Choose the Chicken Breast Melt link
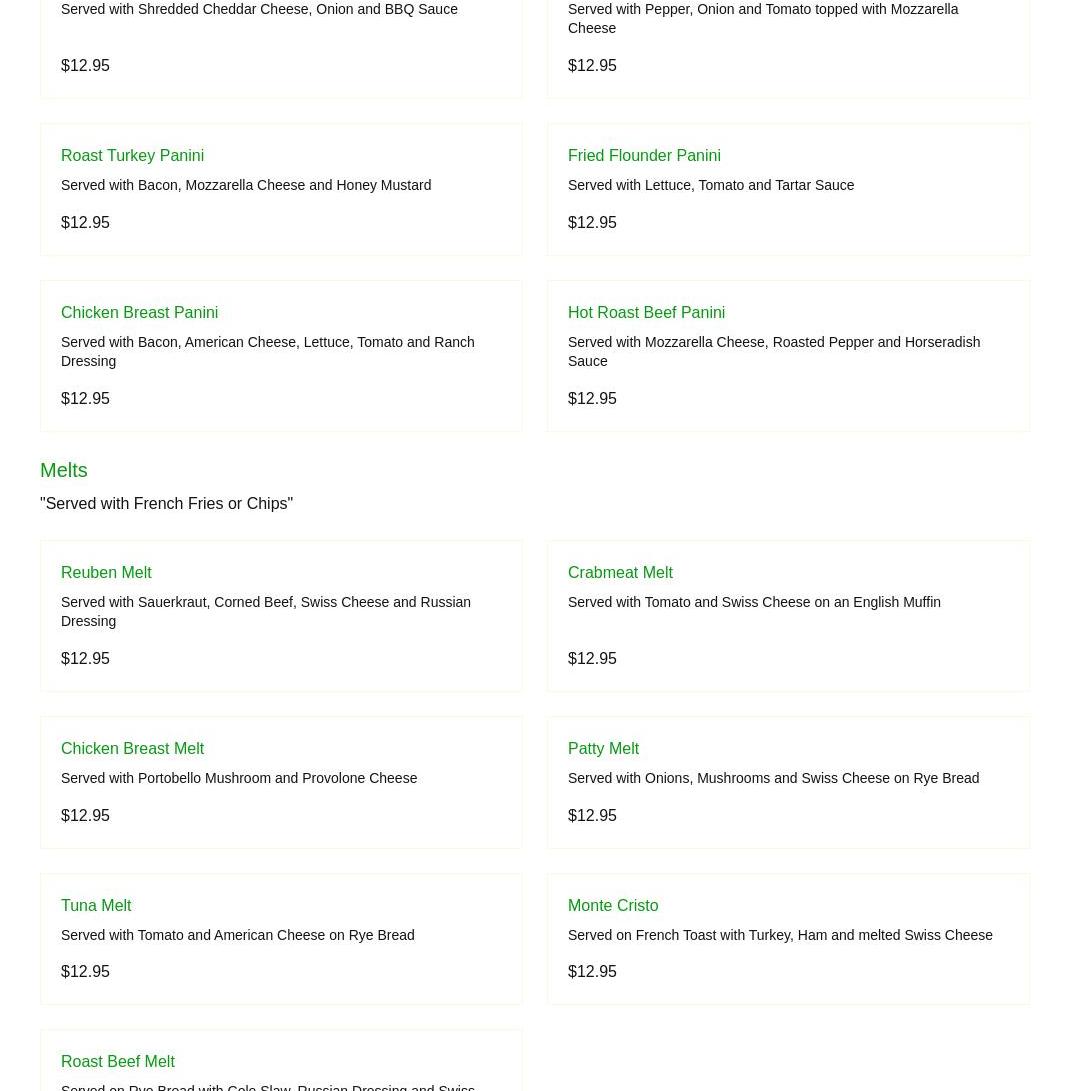 (132, 749)
